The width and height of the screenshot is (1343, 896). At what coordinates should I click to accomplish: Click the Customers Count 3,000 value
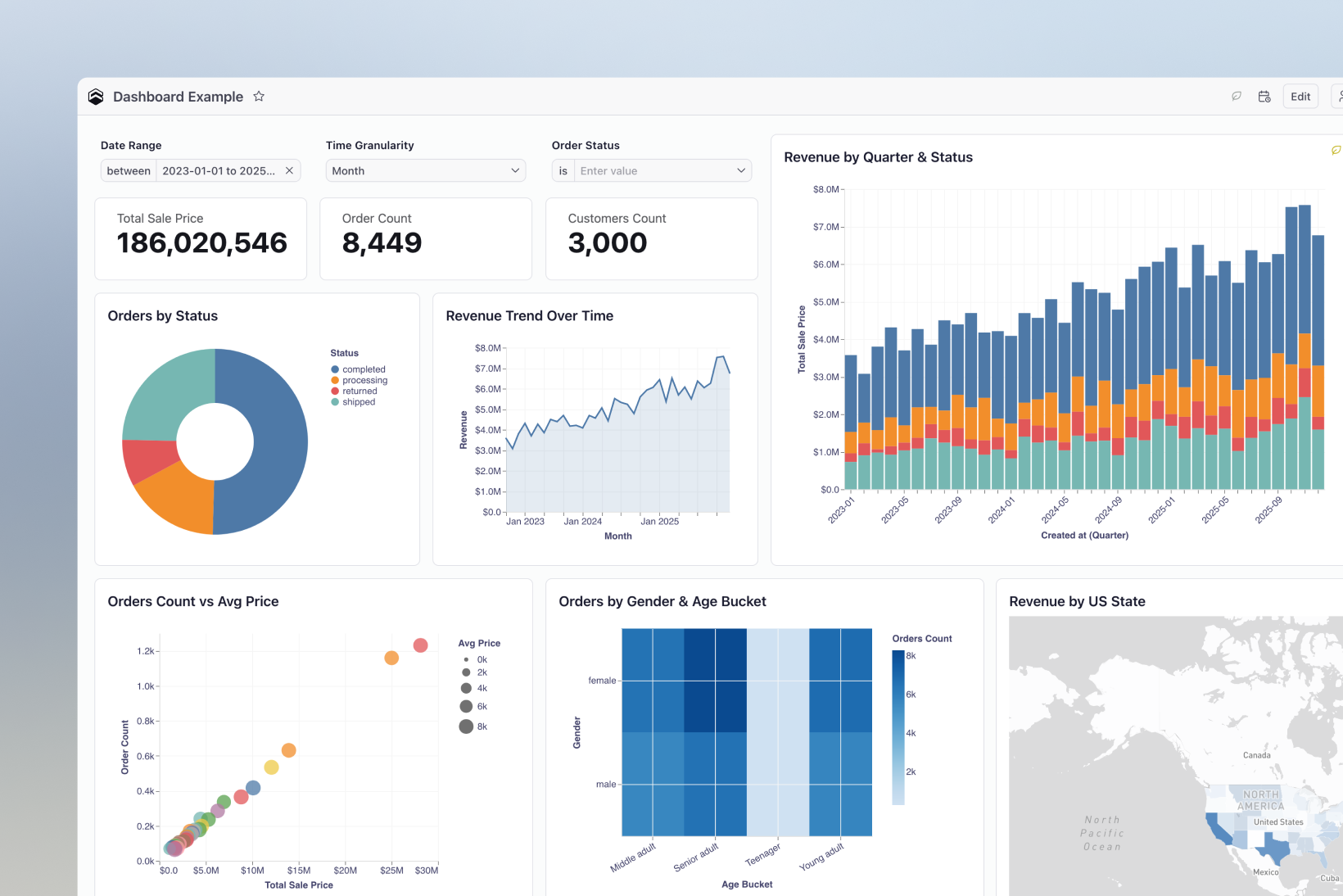coord(607,242)
